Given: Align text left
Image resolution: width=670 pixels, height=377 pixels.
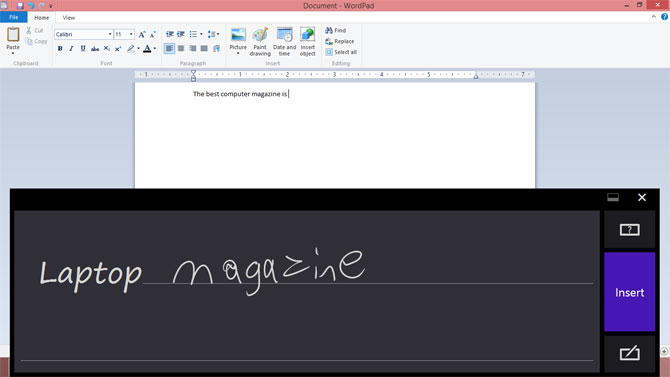Looking at the screenshot, I should click(170, 49).
